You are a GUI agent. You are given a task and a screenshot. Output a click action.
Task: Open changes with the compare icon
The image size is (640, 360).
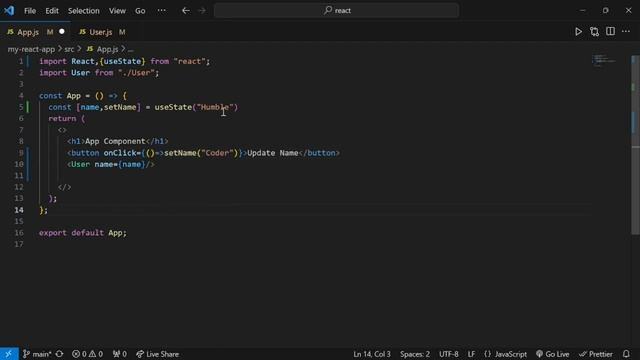click(594, 31)
